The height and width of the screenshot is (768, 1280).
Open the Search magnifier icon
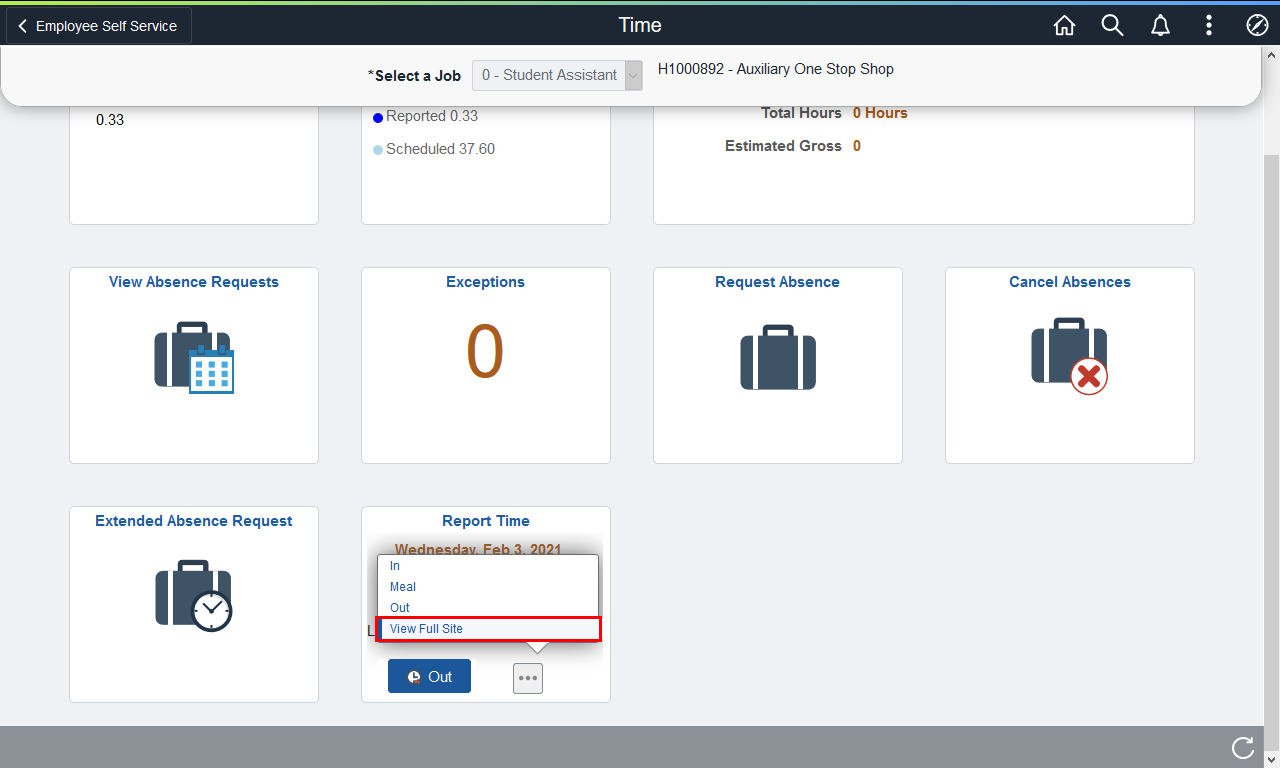(1112, 26)
